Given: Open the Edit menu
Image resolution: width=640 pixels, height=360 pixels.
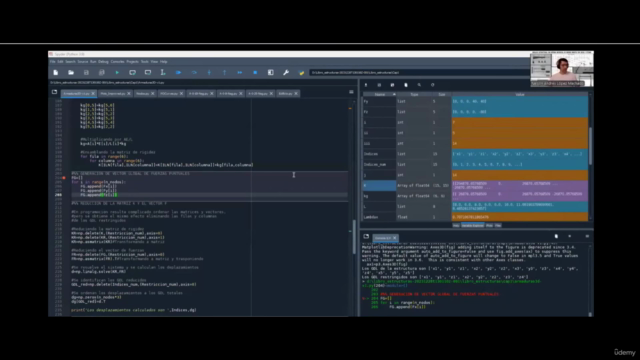Looking at the screenshot, I should tap(60, 62).
